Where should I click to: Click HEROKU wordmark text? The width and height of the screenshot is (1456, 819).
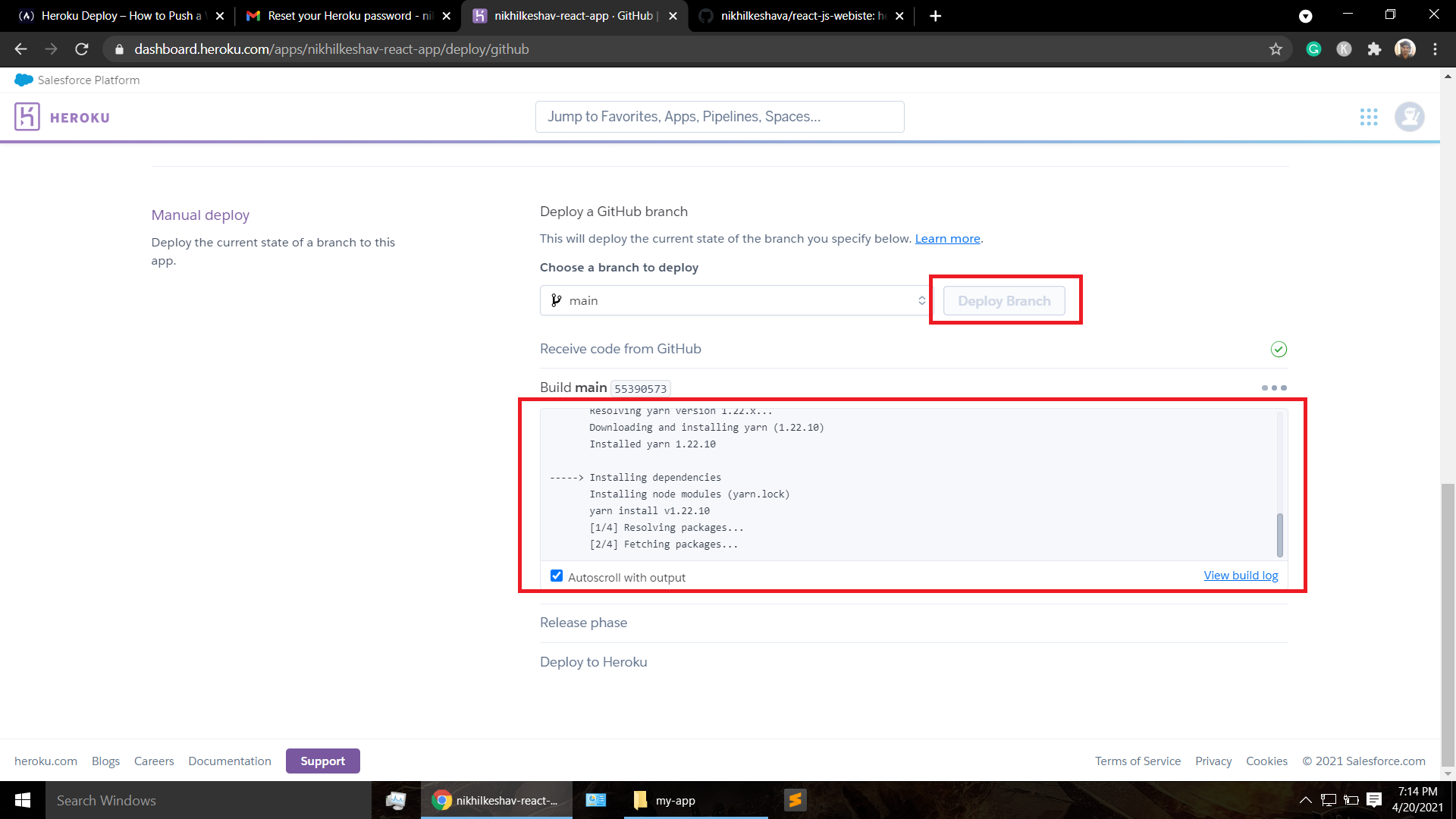point(80,118)
